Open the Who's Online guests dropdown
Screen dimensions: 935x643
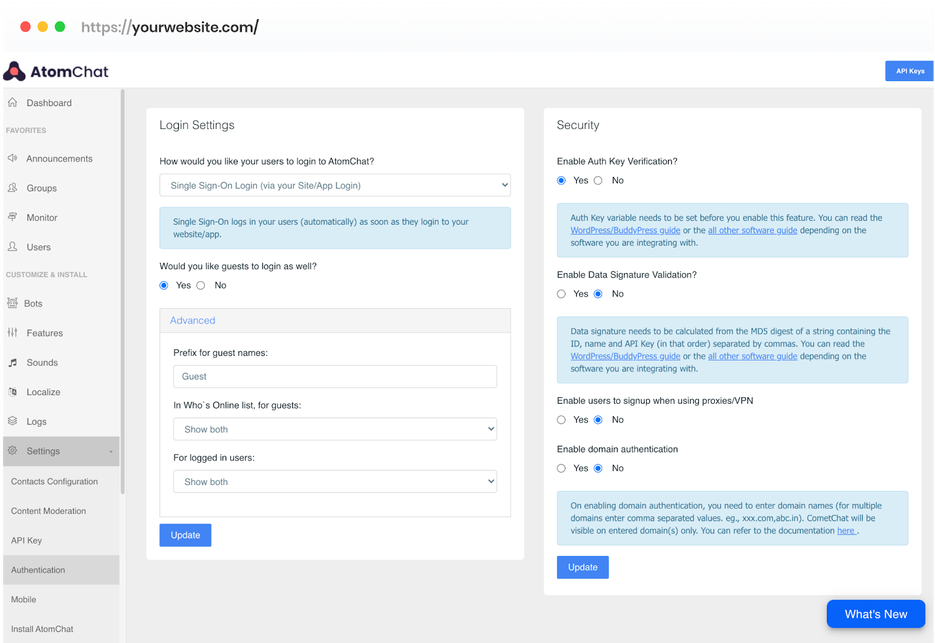click(x=335, y=428)
